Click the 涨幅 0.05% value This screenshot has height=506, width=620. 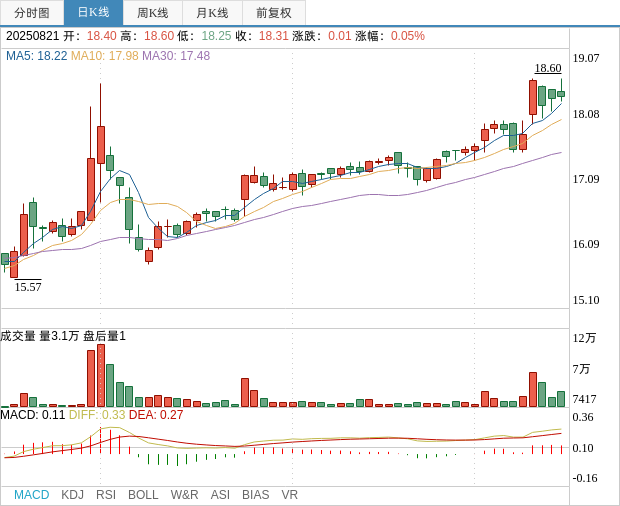(390, 36)
